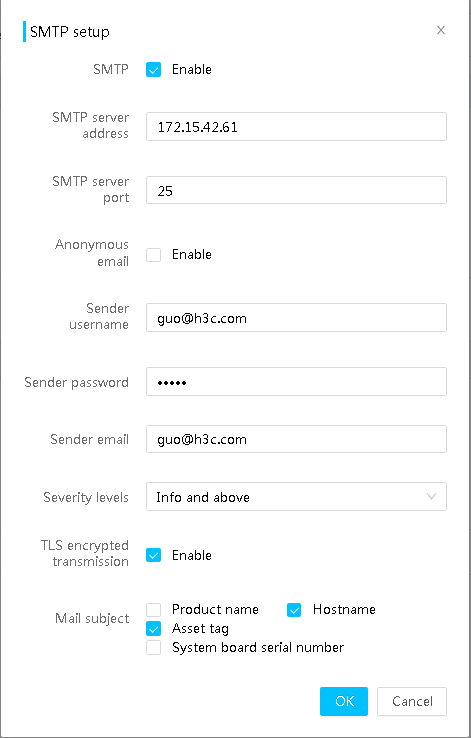
Task: Click the Severity levels dropdown arrow
Action: click(431, 497)
